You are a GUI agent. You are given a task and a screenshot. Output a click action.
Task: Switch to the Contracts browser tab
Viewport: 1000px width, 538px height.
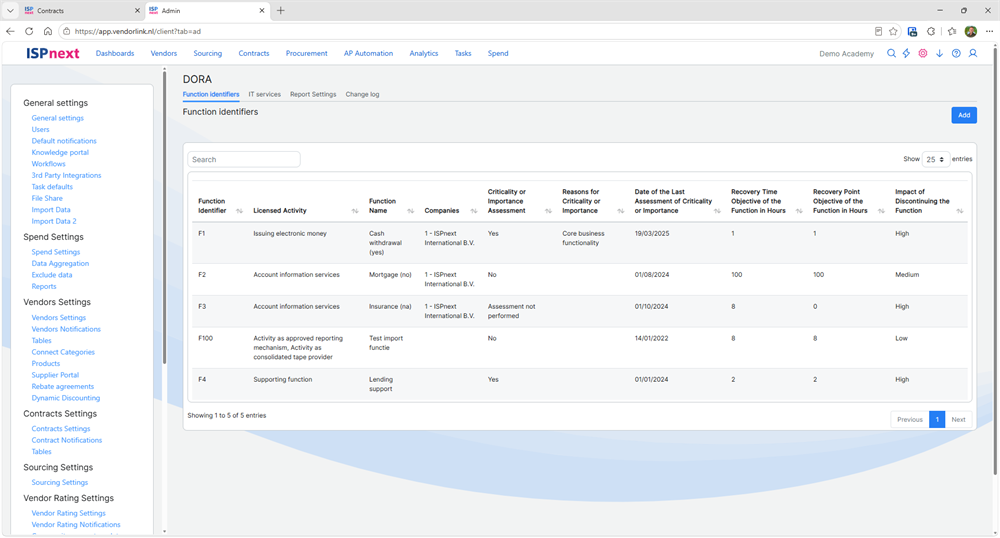(80, 11)
